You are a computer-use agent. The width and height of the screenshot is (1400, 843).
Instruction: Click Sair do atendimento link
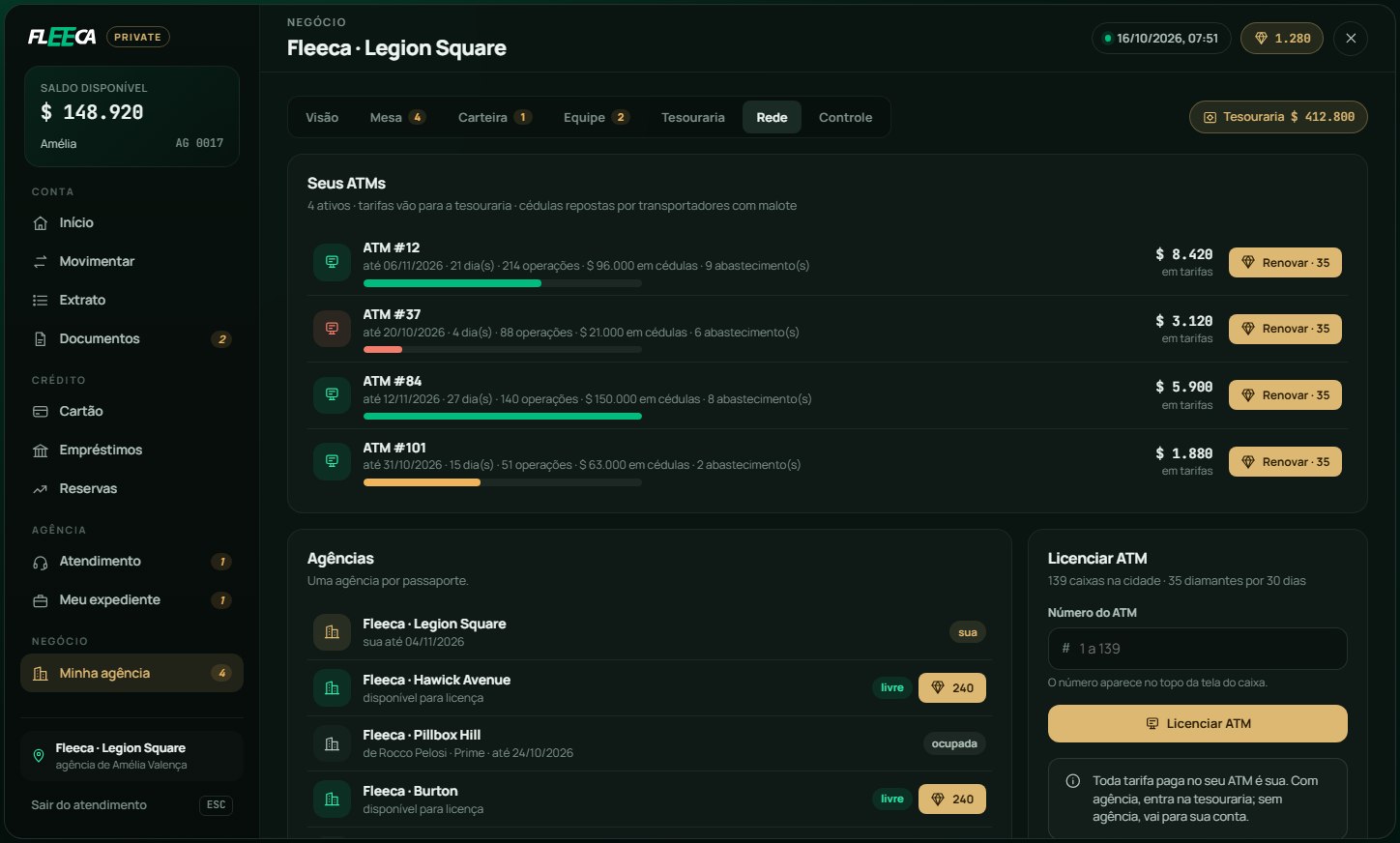pos(89,805)
